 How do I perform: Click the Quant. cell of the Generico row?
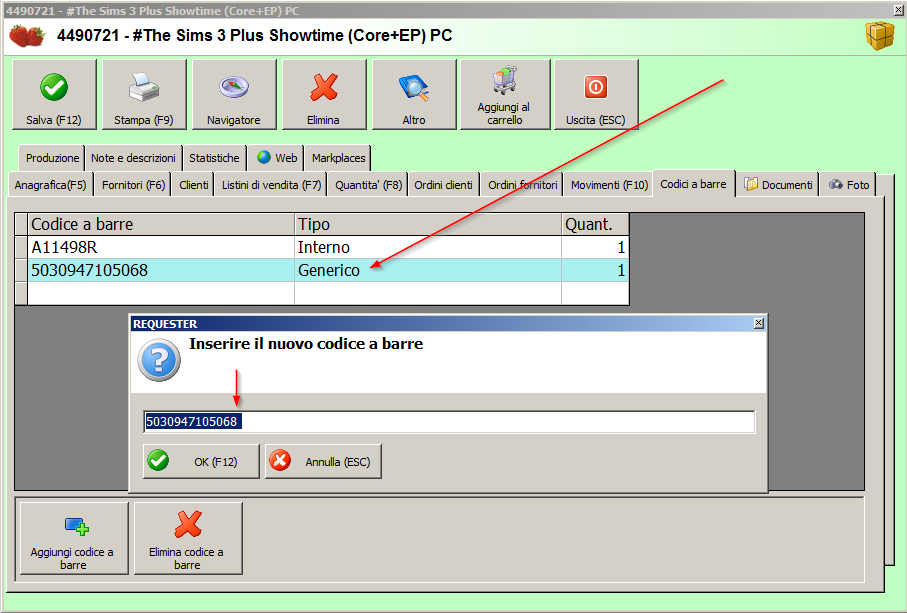pos(595,270)
